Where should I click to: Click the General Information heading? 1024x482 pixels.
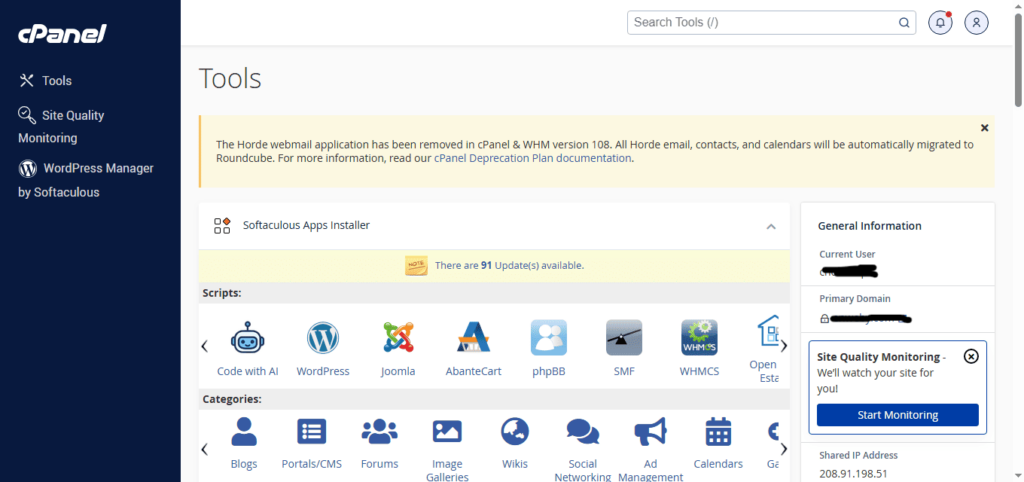pos(869,226)
